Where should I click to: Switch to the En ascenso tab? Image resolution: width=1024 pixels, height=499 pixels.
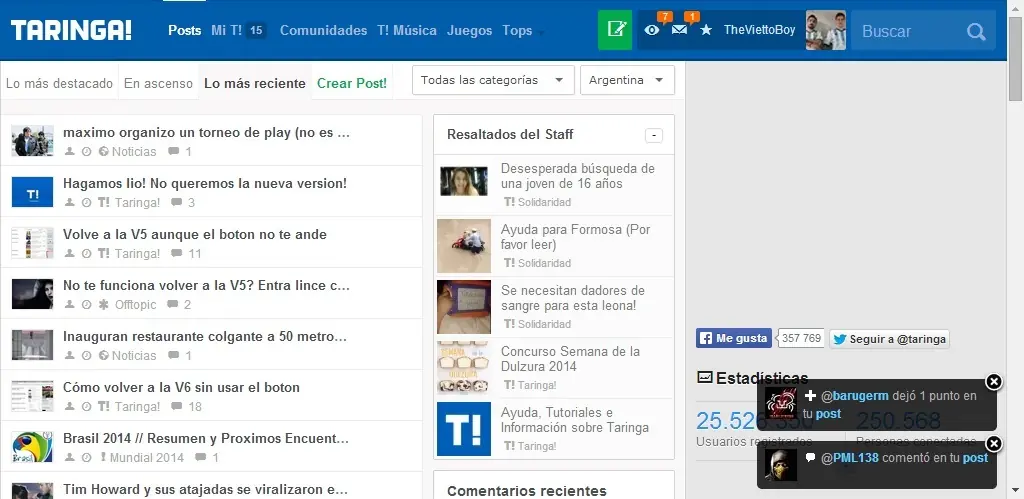(158, 83)
